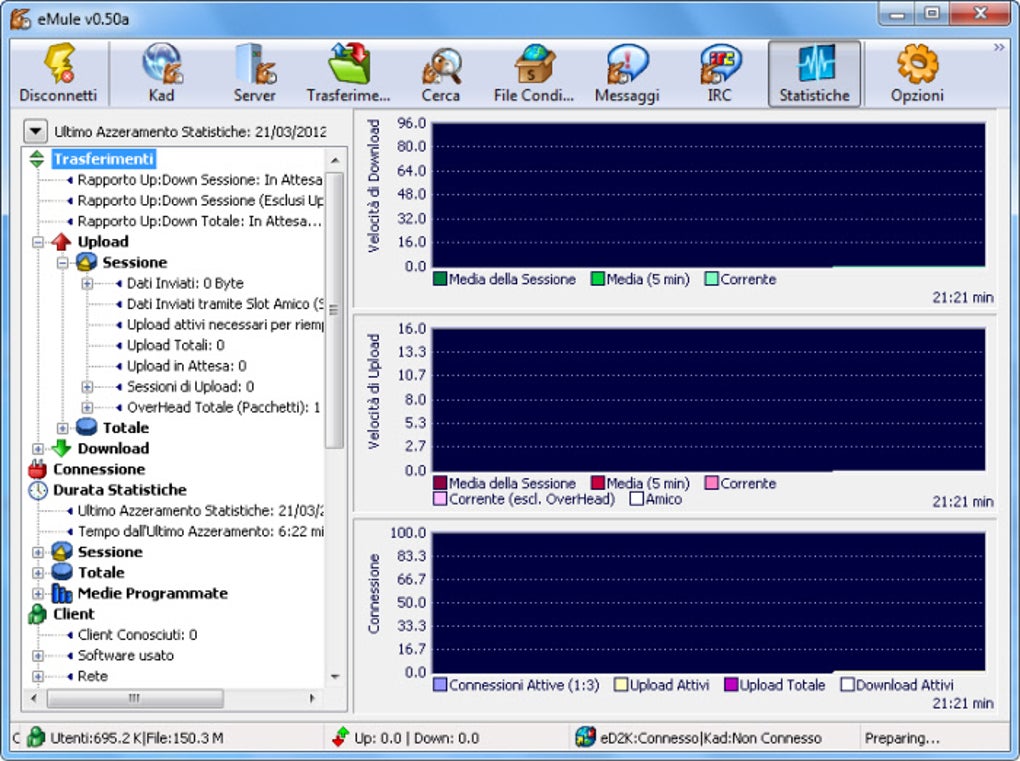
Task: Select Upload Totali: 0 row
Action: 176,345
